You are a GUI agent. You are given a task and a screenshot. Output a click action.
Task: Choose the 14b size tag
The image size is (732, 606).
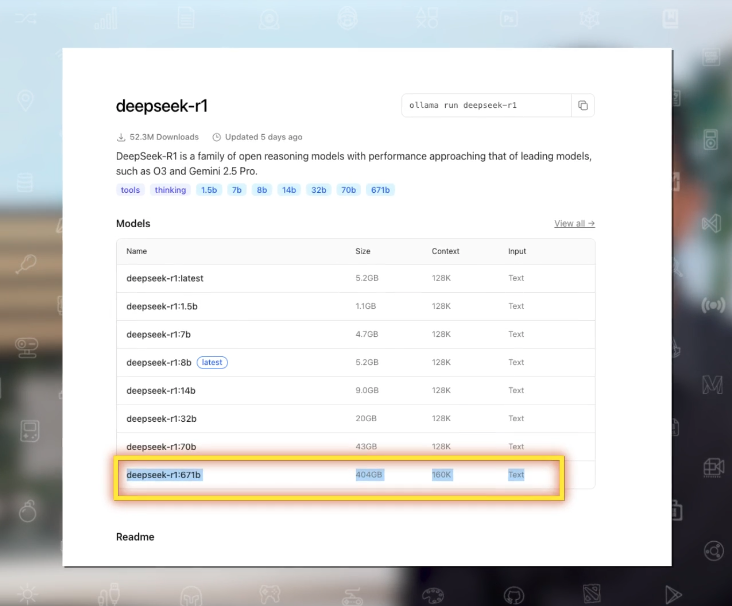pos(289,190)
